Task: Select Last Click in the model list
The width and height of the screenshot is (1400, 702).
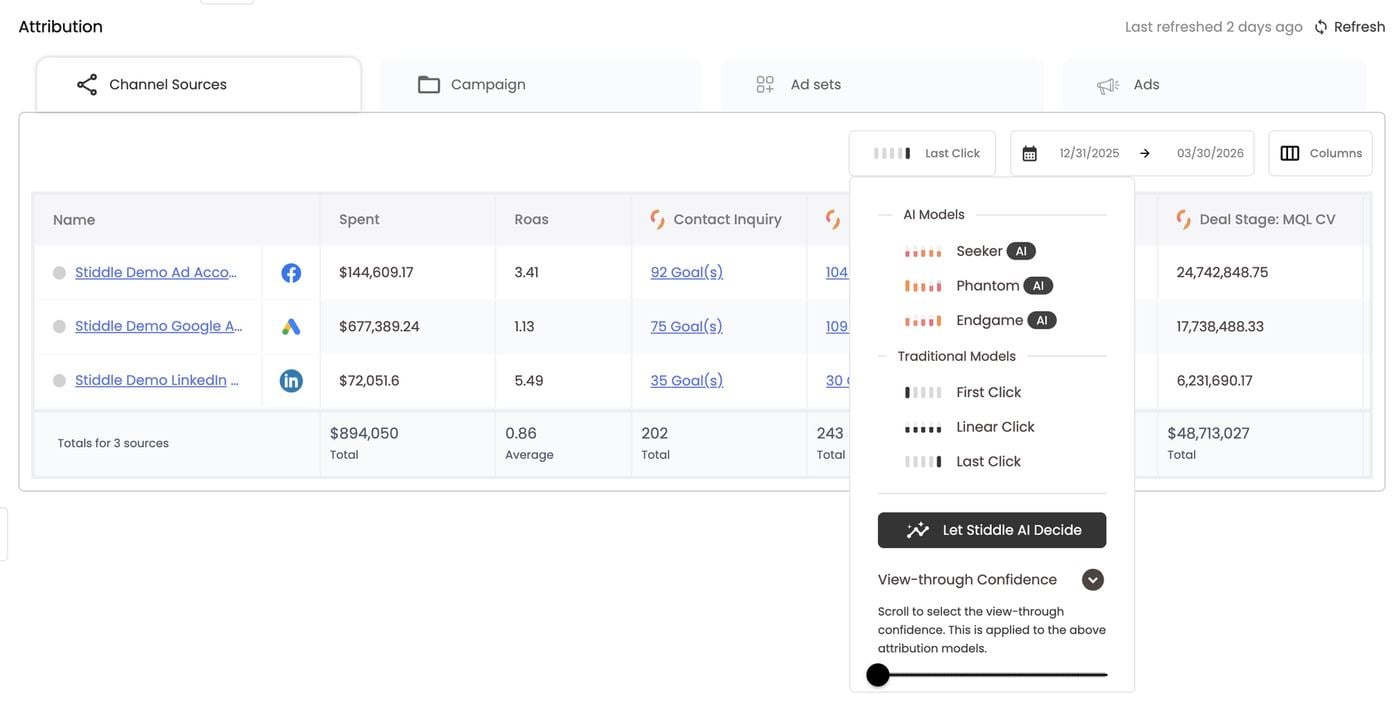Action: (x=988, y=462)
